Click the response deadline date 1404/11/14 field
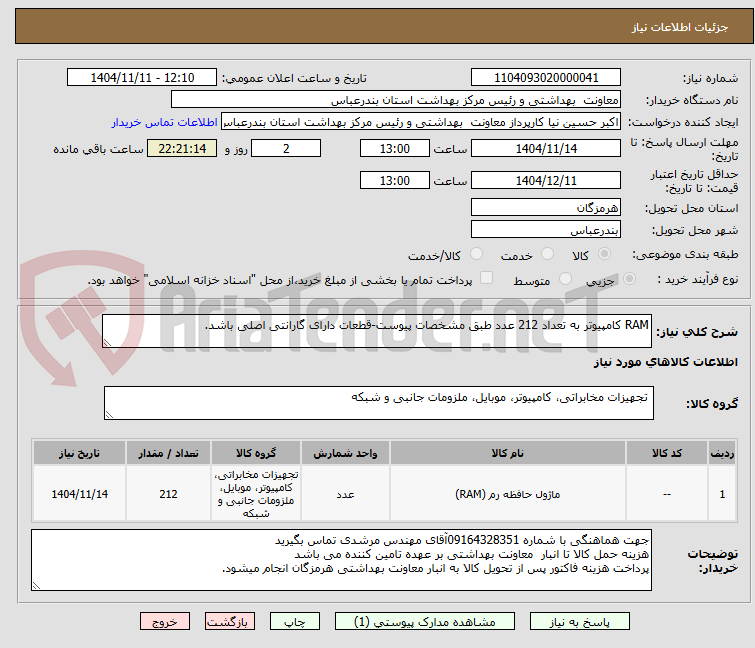This screenshot has height=648, width=755. pos(546,148)
